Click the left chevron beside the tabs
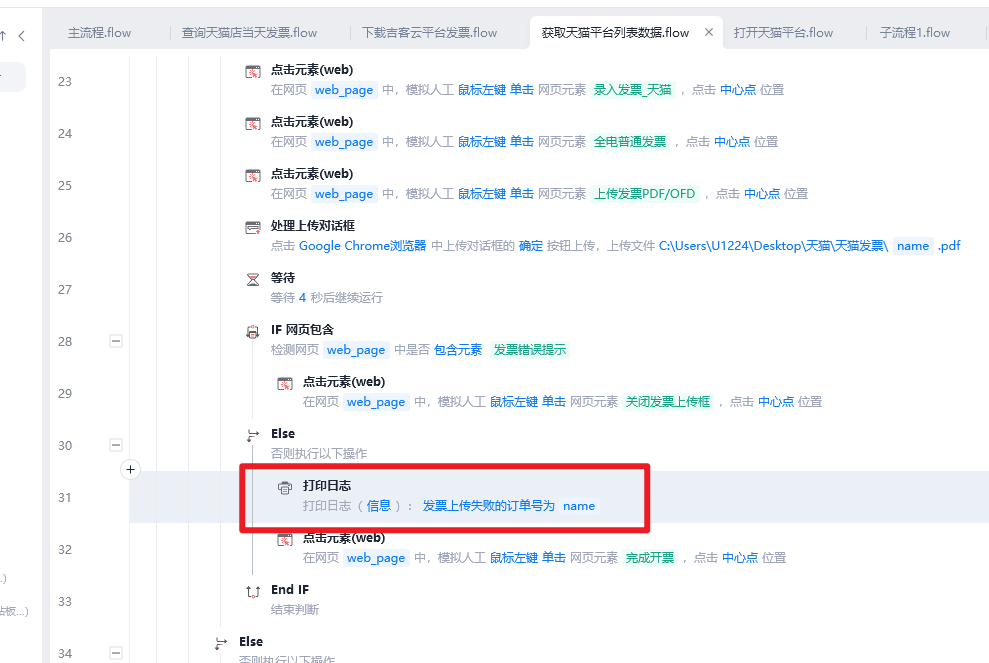Image resolution: width=989 pixels, height=663 pixels. coord(21,36)
